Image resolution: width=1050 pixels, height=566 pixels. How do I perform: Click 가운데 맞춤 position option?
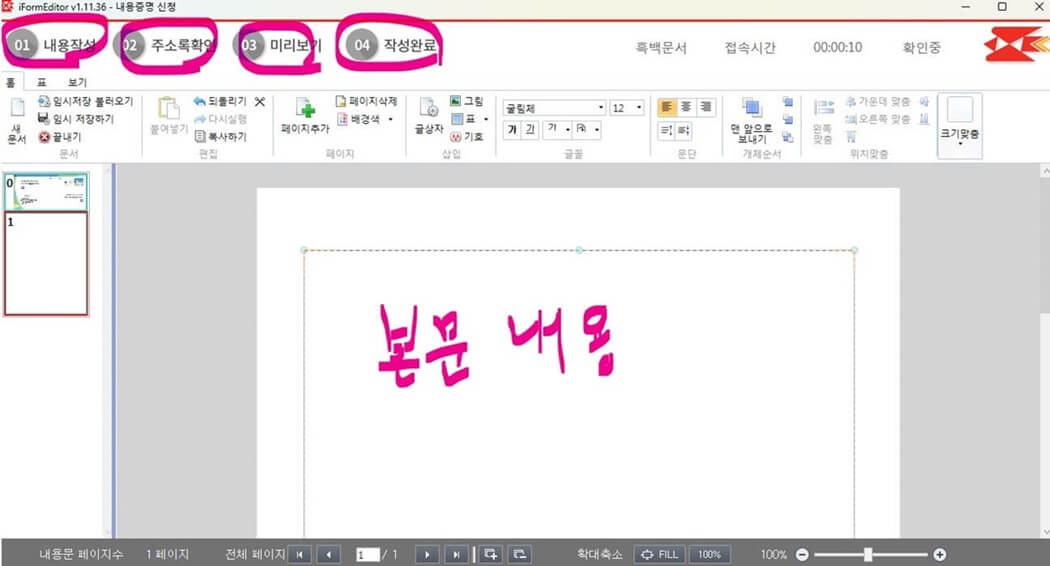pyautogui.click(x=877, y=101)
